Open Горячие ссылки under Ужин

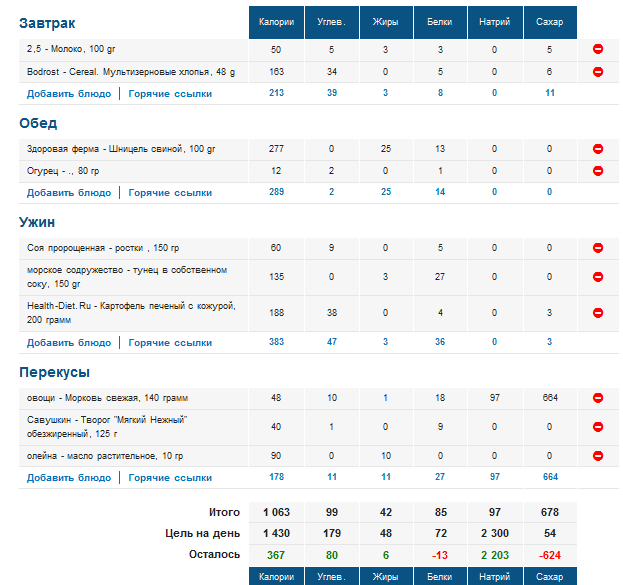click(x=170, y=343)
